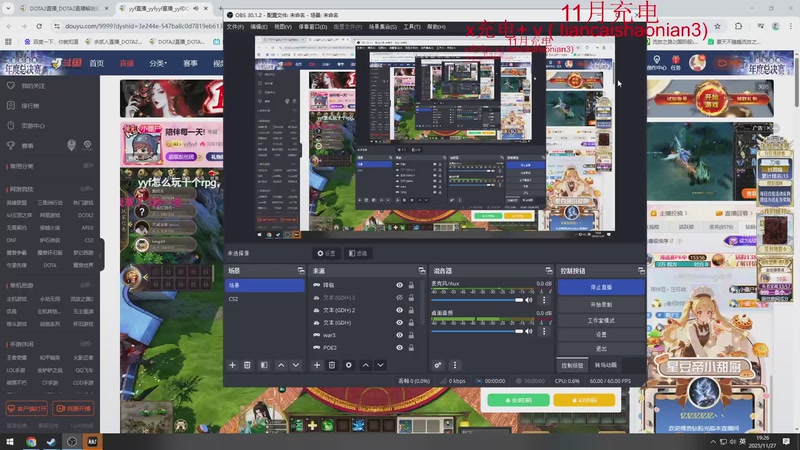Click 开始录制 button in OBS
The width and height of the screenshot is (800, 450).
coord(601,305)
